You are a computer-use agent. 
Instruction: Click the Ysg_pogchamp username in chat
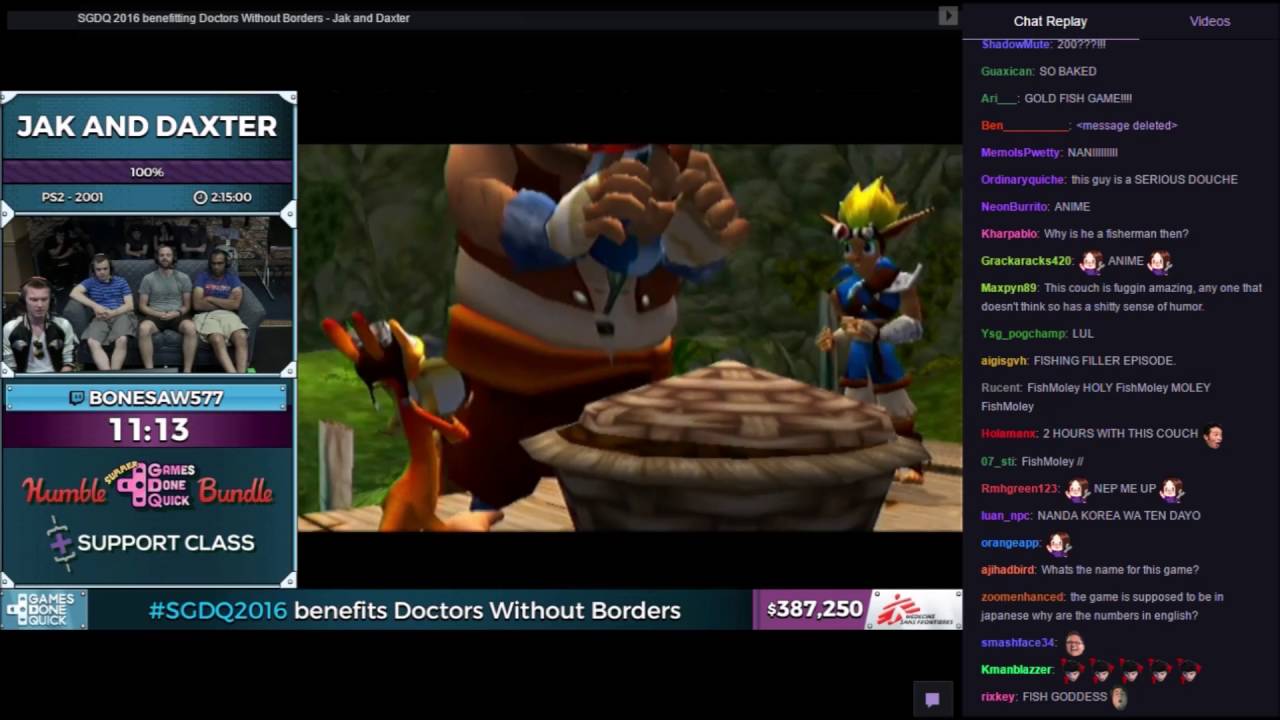pyautogui.click(x=1023, y=333)
